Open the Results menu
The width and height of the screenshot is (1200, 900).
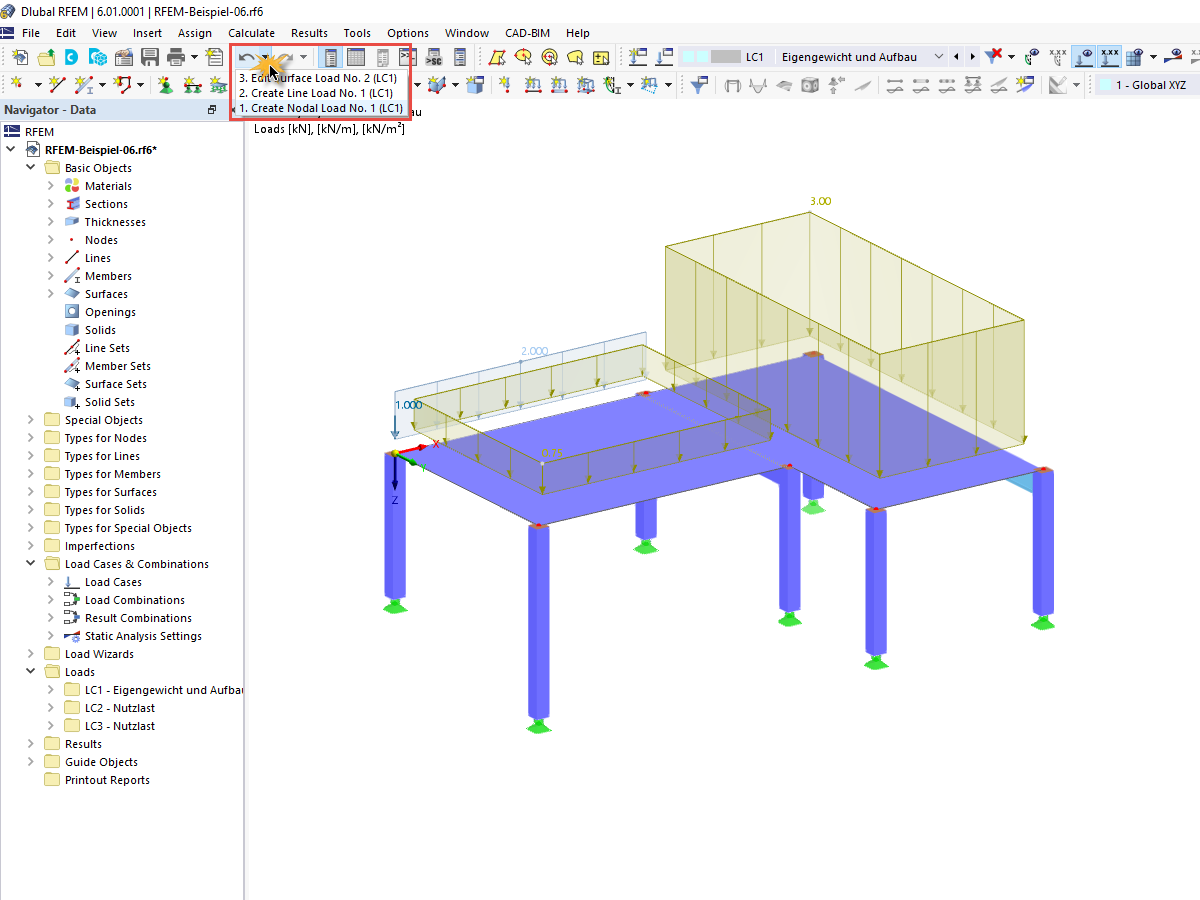[309, 33]
